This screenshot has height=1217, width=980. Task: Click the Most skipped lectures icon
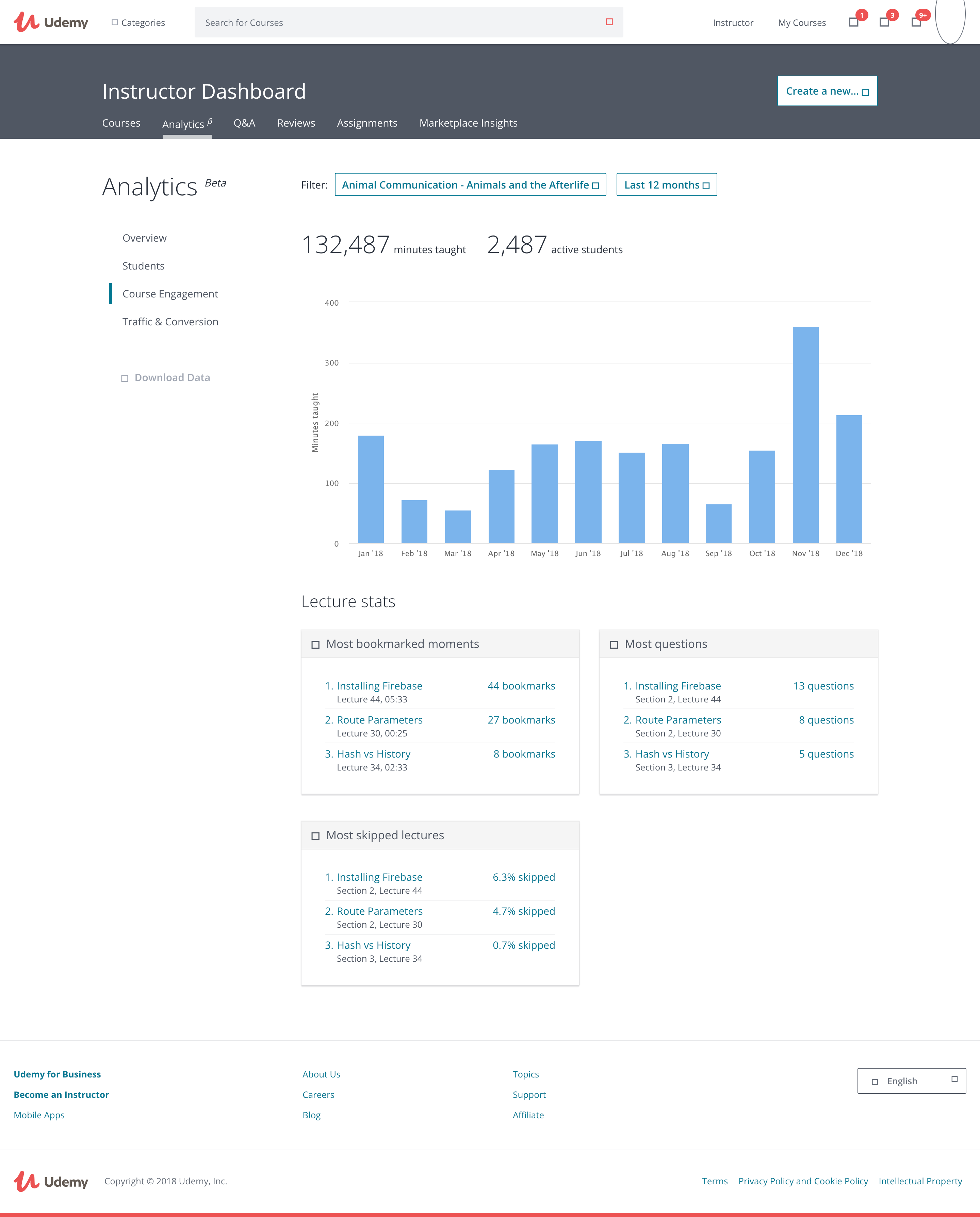315,836
